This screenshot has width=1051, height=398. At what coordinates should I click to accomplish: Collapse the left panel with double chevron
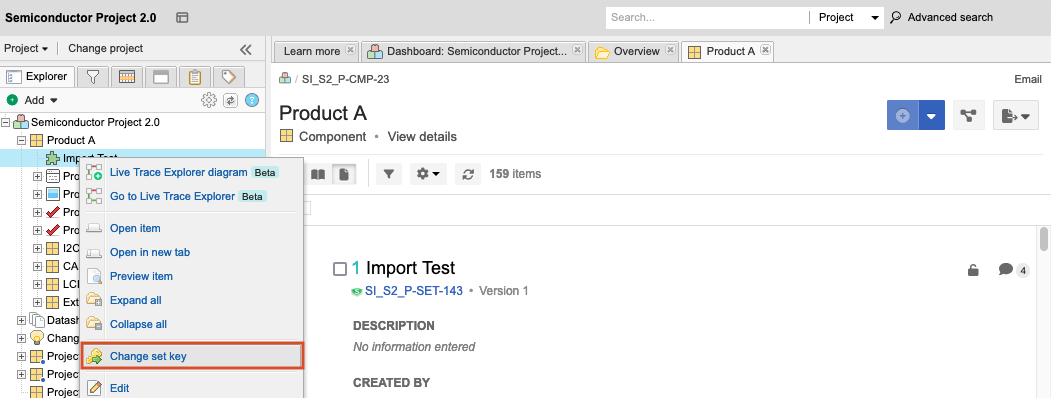coord(246,49)
